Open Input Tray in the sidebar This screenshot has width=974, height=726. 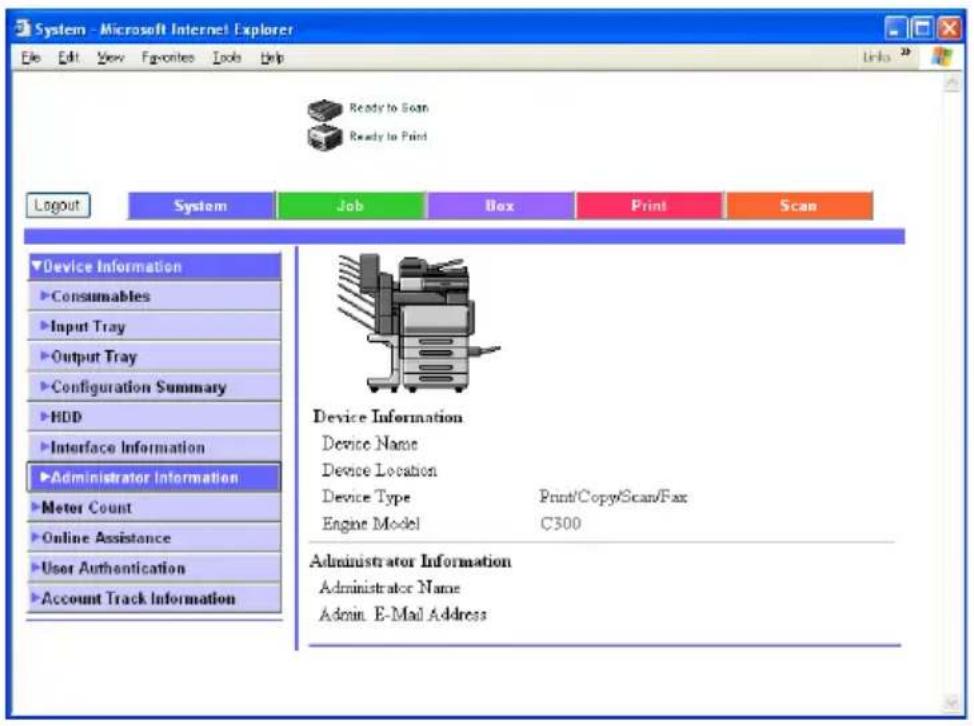154,327
